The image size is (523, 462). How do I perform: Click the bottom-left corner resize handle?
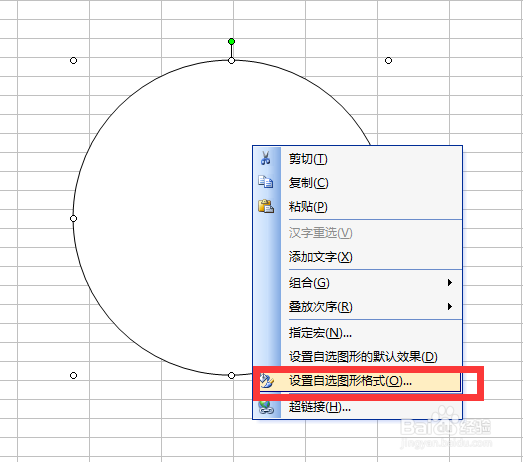(x=73, y=376)
